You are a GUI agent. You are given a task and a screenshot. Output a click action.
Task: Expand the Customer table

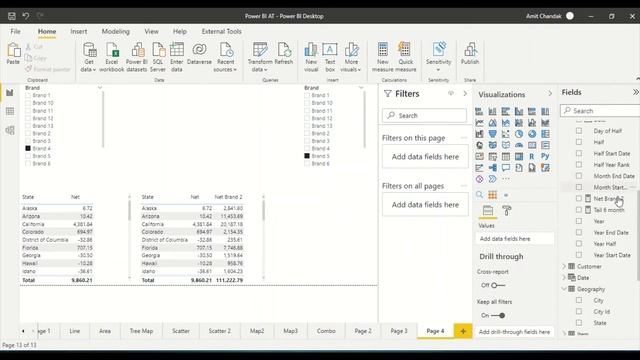coord(564,266)
